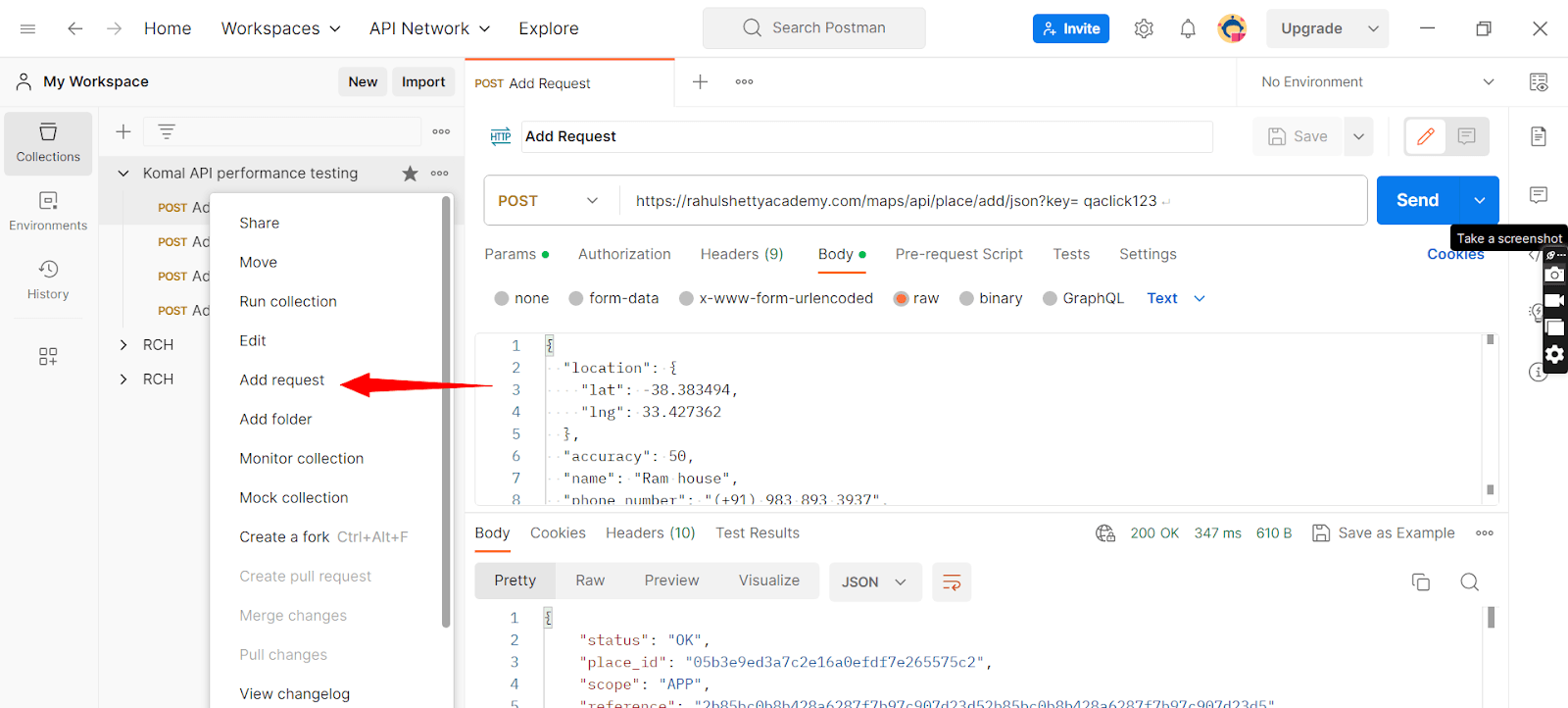1568x708 pixels.
Task: Click the Import button
Action: point(423,82)
